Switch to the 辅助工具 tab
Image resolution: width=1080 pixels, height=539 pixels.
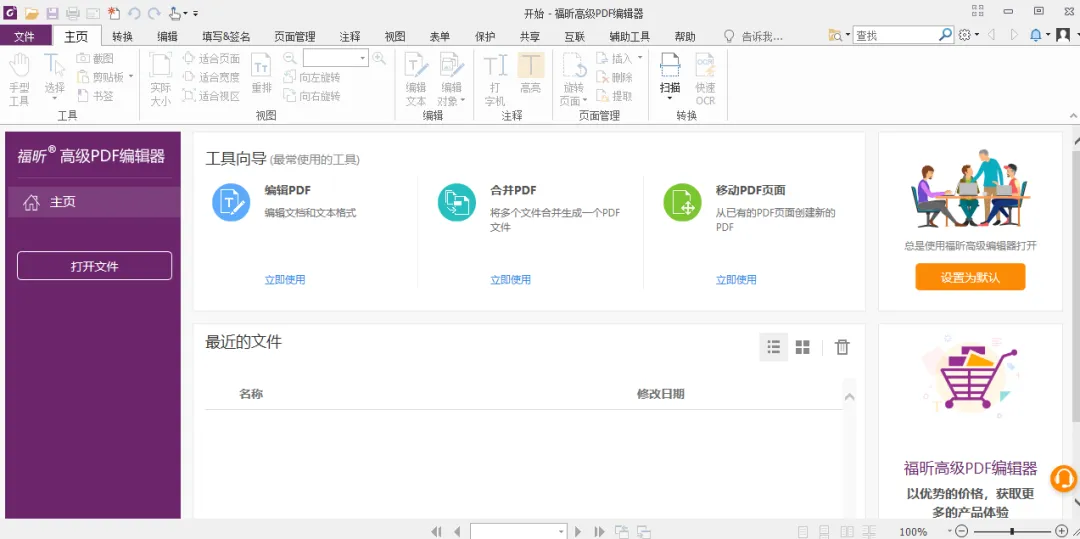[x=630, y=36]
